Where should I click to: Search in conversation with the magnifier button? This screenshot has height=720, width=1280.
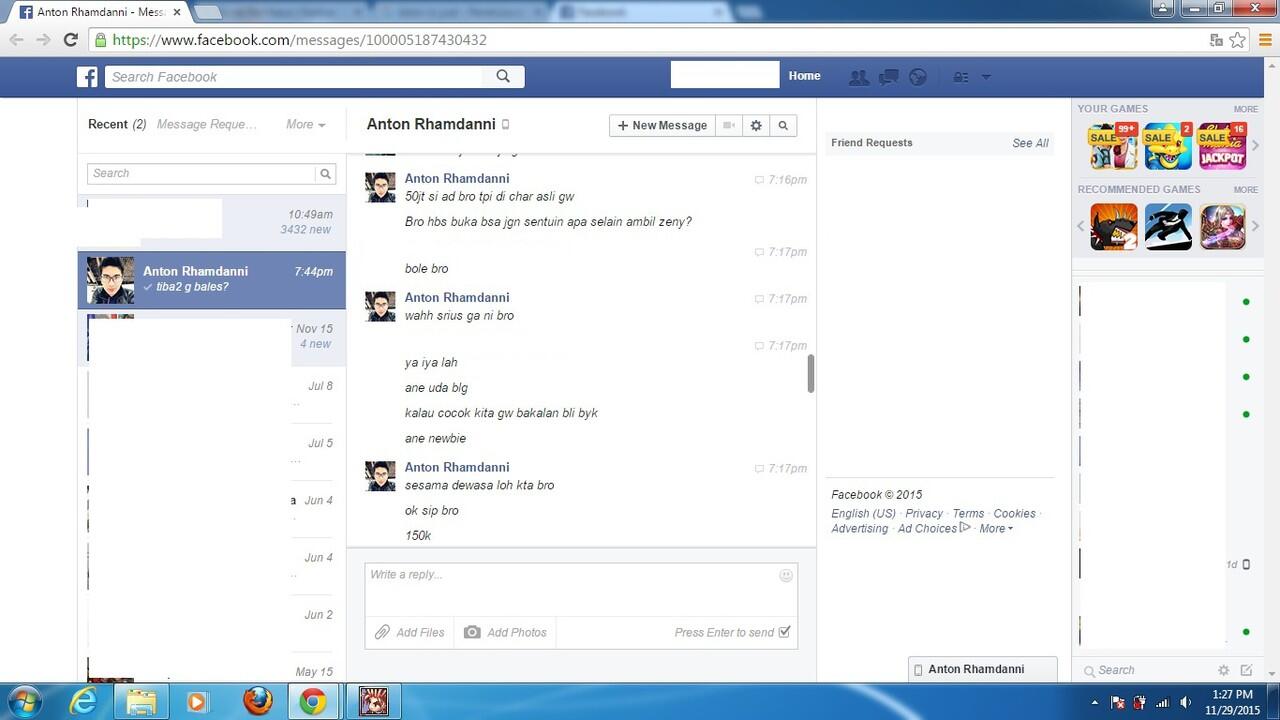[783, 125]
